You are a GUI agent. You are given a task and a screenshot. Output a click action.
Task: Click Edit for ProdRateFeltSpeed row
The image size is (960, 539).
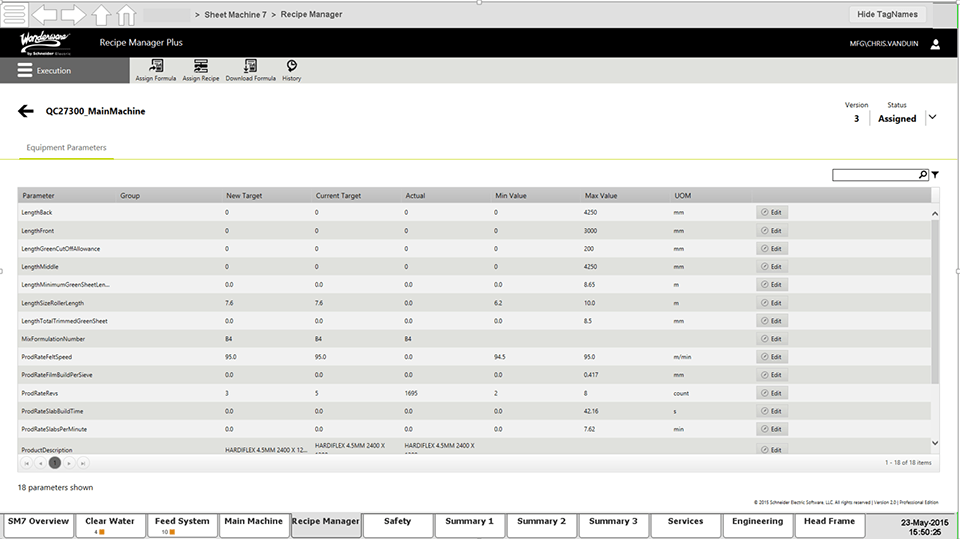(770, 357)
